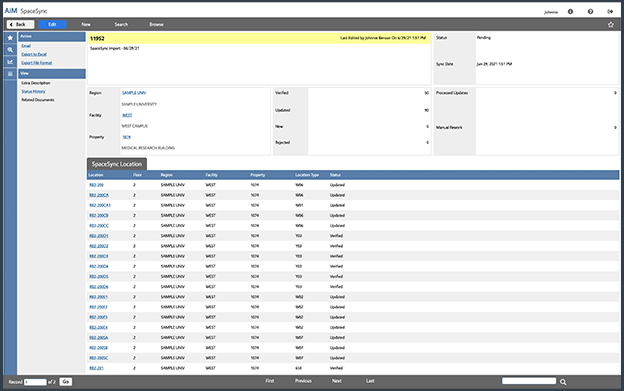Select Search in the toolbar
The width and height of the screenshot is (624, 391).
[x=121, y=24]
